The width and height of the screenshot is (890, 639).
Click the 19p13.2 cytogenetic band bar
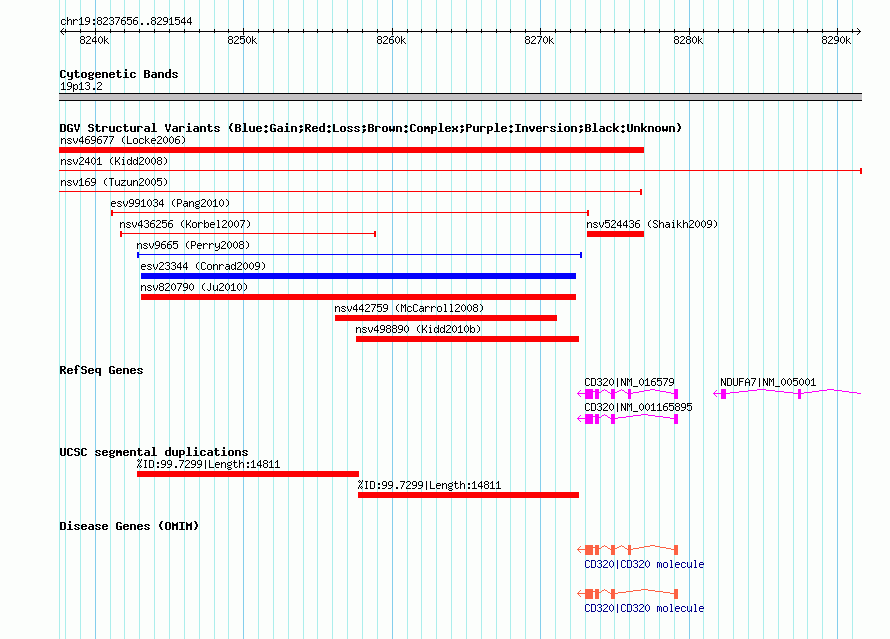click(460, 97)
